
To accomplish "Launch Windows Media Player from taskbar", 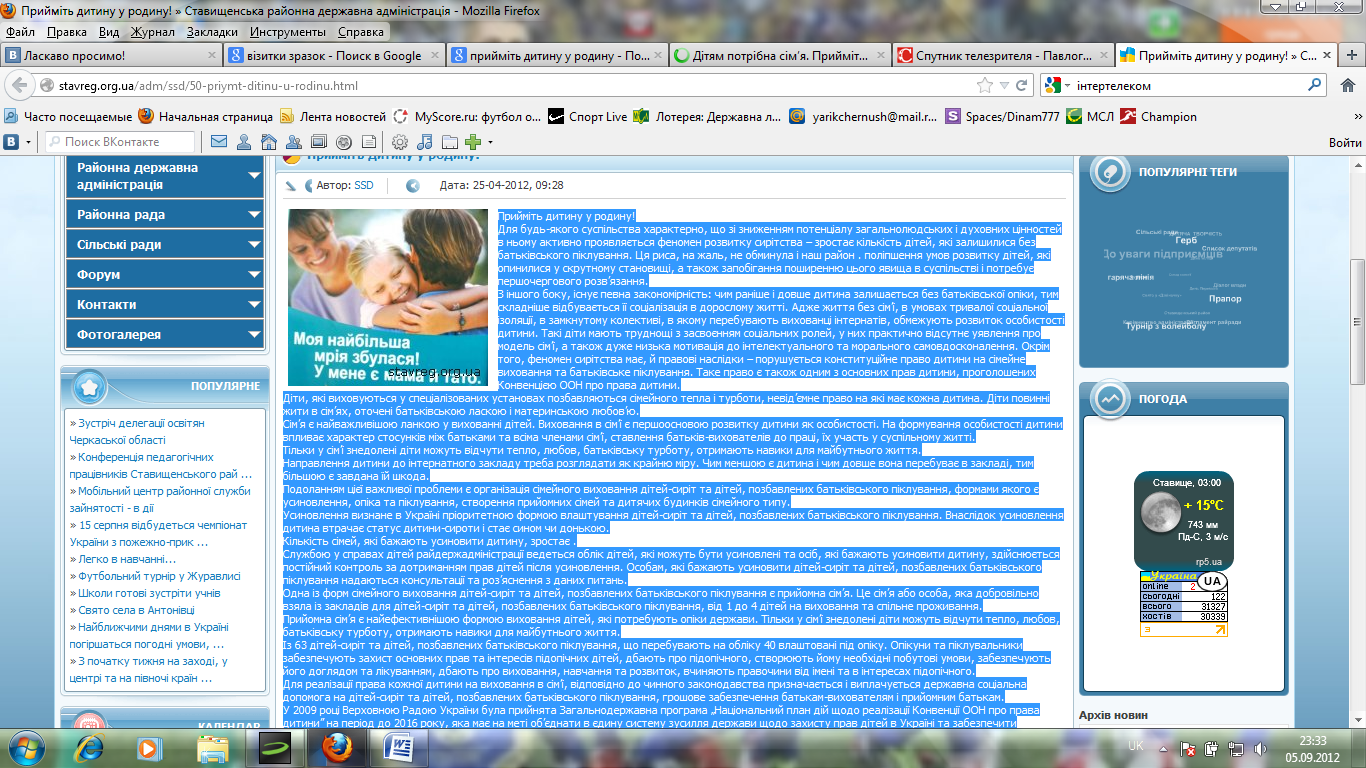I will pos(150,747).
